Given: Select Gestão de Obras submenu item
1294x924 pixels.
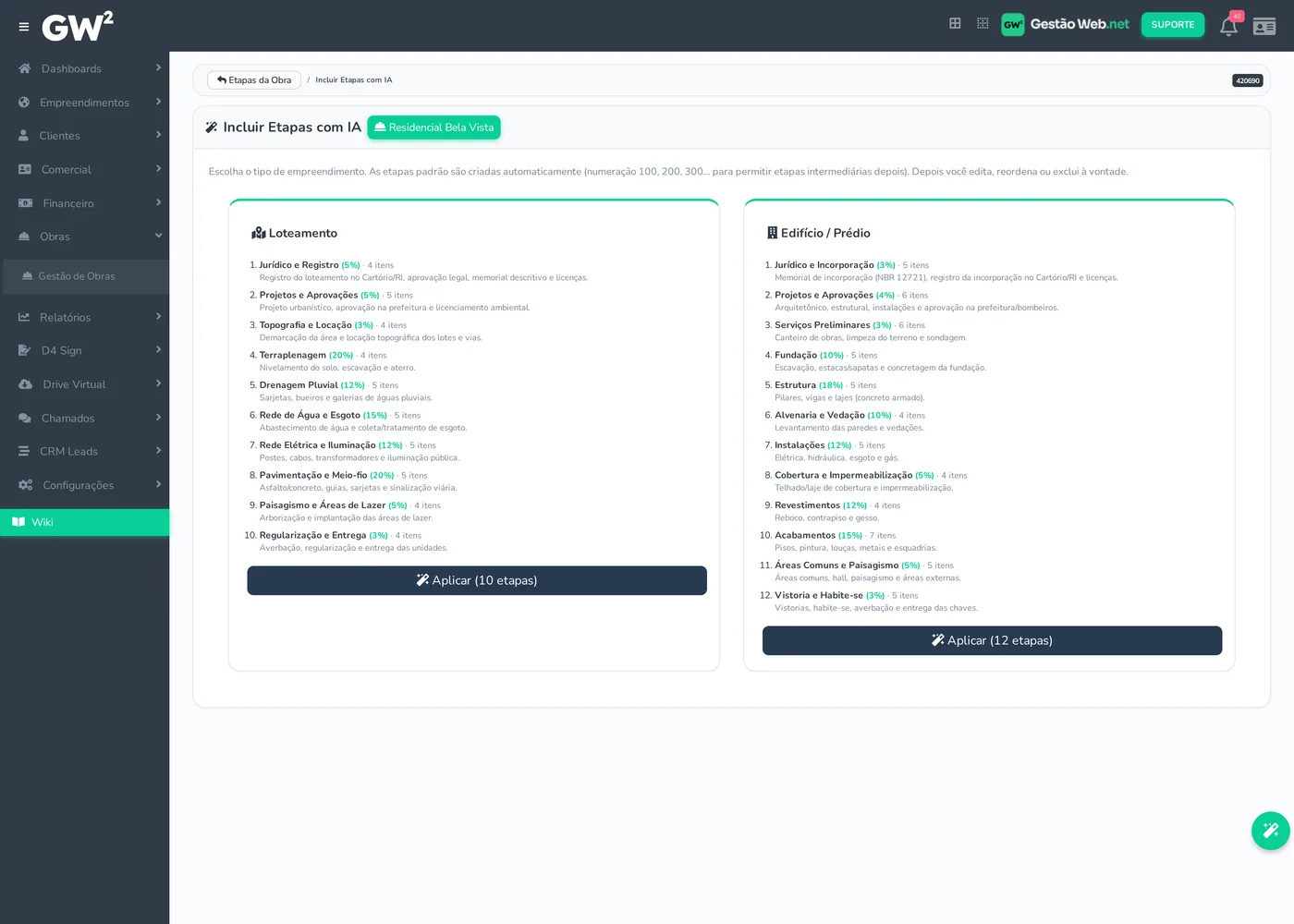Looking at the screenshot, I should (x=85, y=276).
